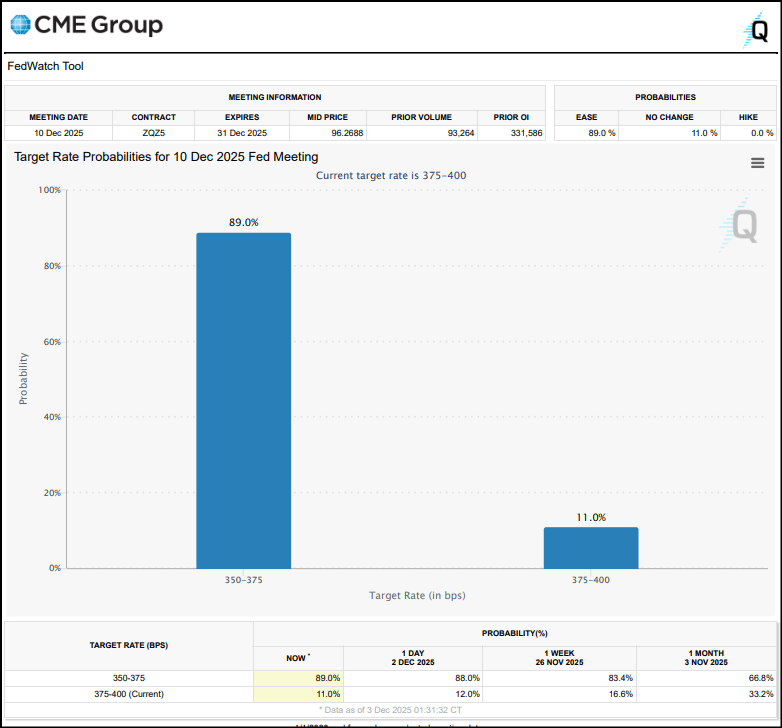
Task: Click the PRIOR VOLUME column header
Action: click(x=421, y=117)
